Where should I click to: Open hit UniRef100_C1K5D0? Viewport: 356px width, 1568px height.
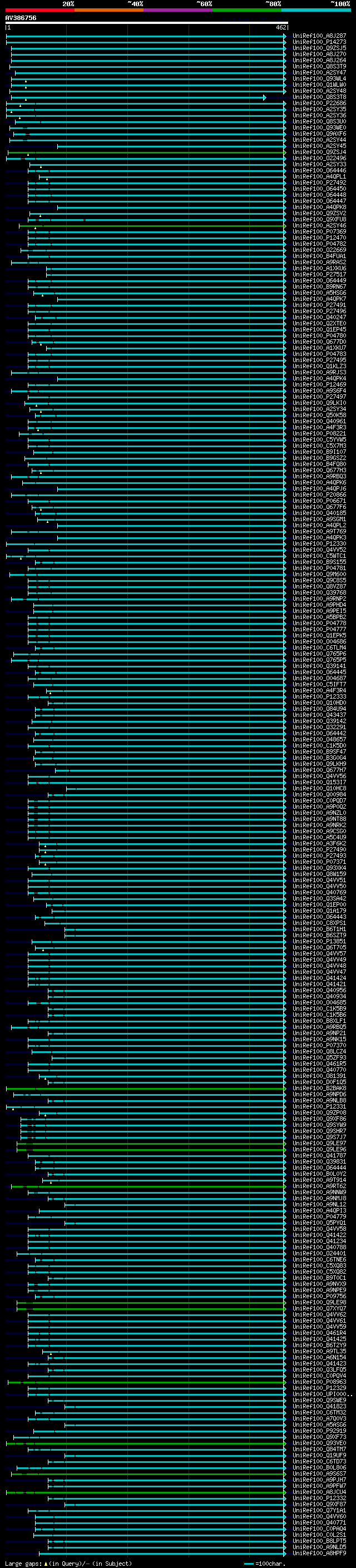(319, 746)
